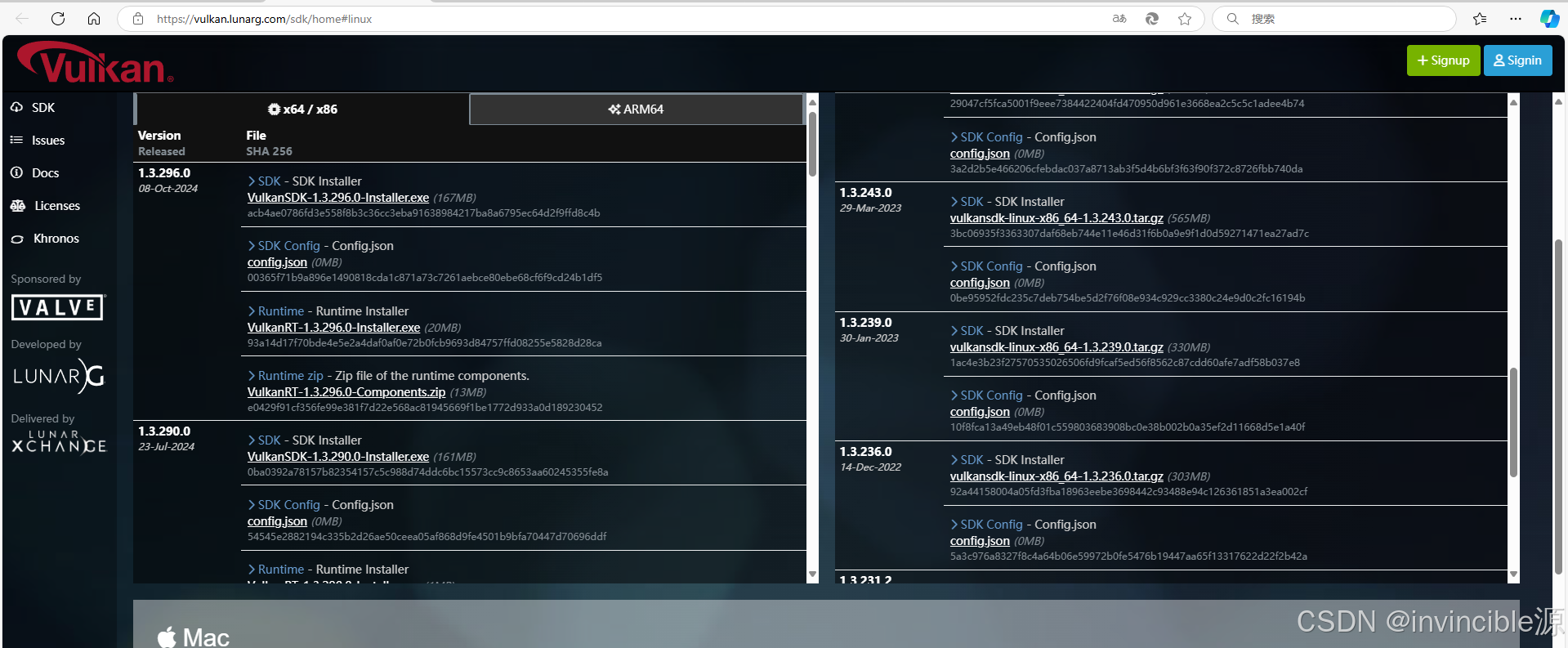1568x648 pixels.
Task: Add this page to favorites with star icon
Action: [1185, 18]
